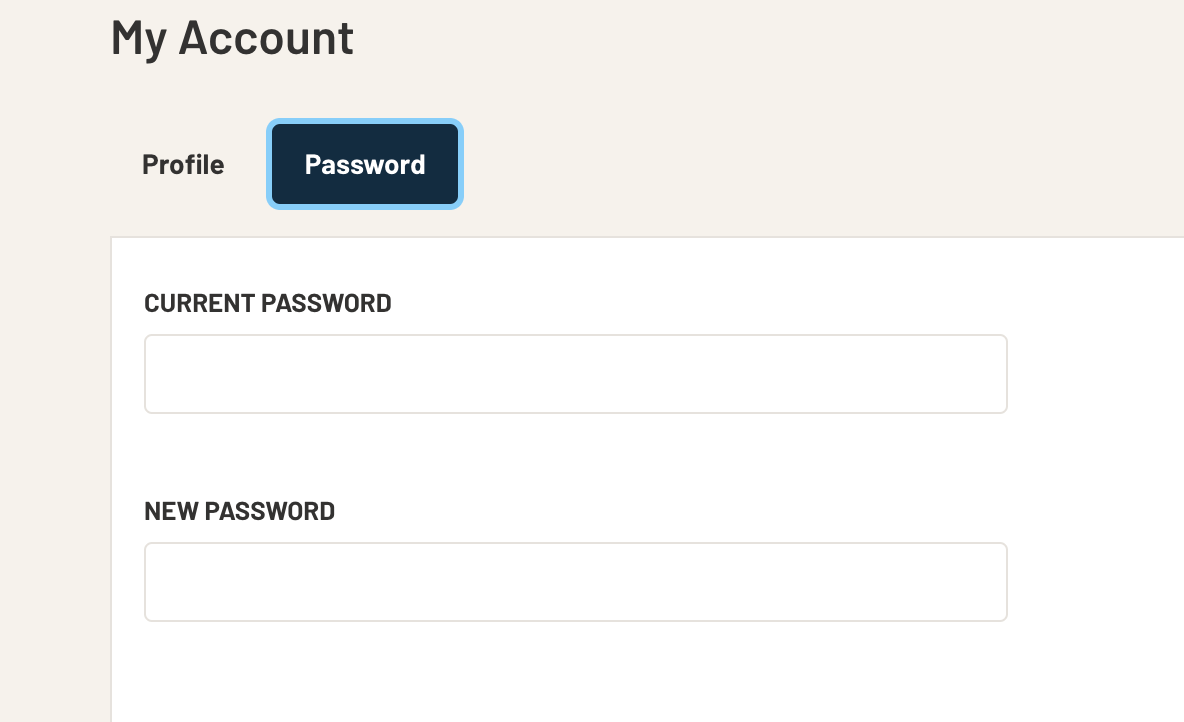Image resolution: width=1184 pixels, height=722 pixels.
Task: Click label above the second password field
Action: pos(240,512)
